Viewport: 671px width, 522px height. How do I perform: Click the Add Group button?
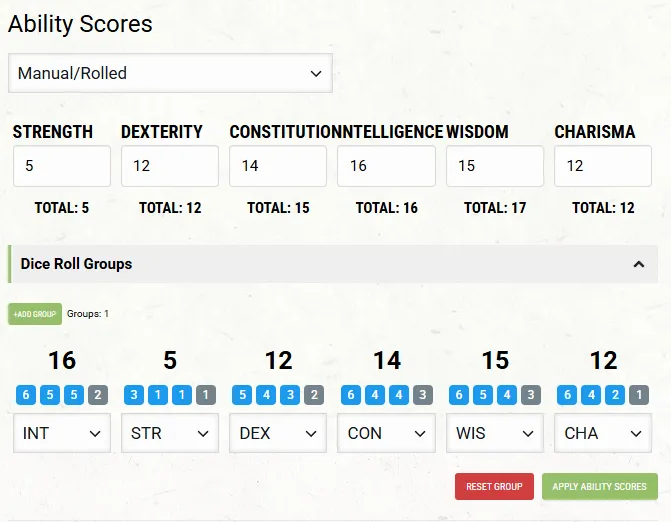pos(35,314)
